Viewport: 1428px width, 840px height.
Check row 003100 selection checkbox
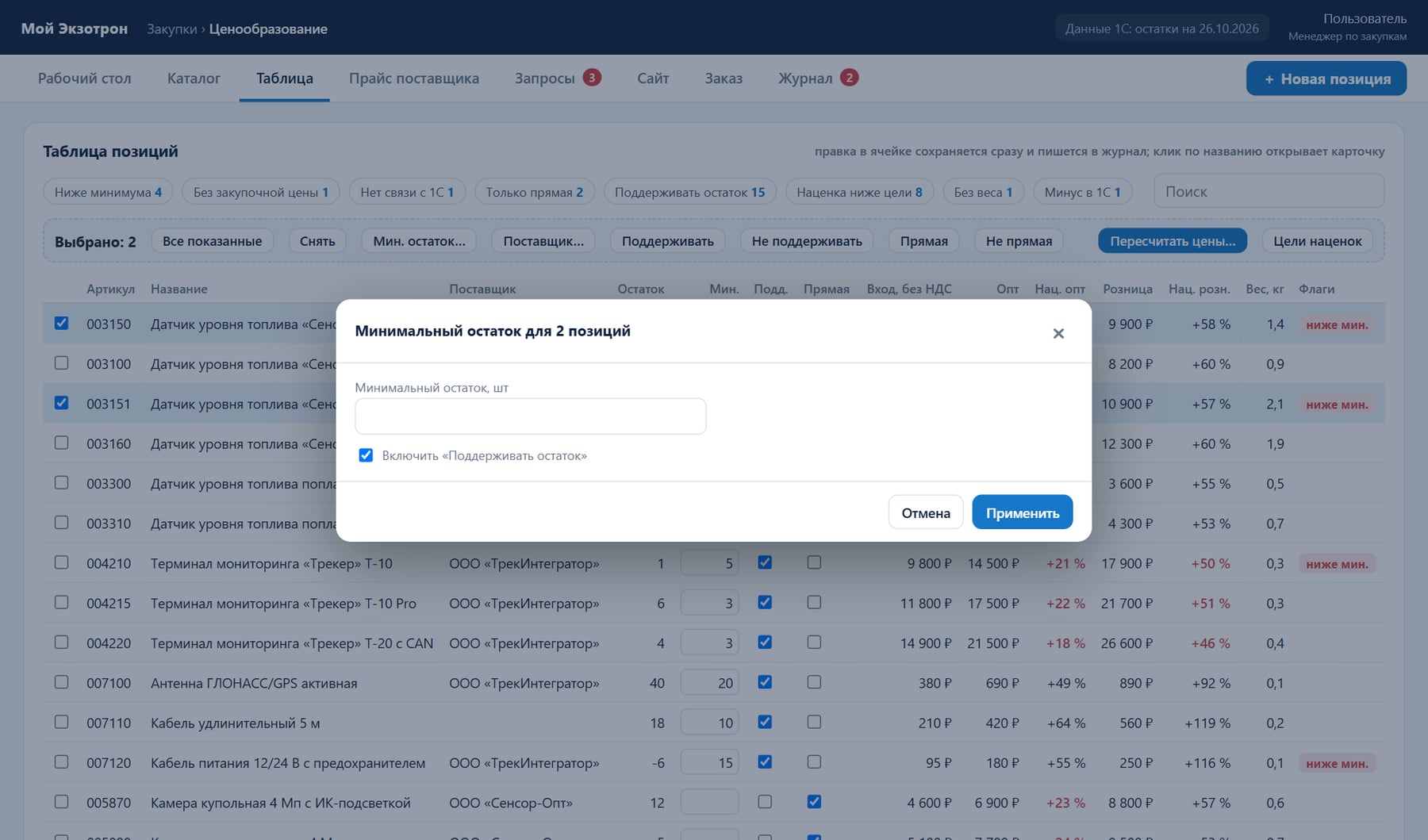point(61,363)
